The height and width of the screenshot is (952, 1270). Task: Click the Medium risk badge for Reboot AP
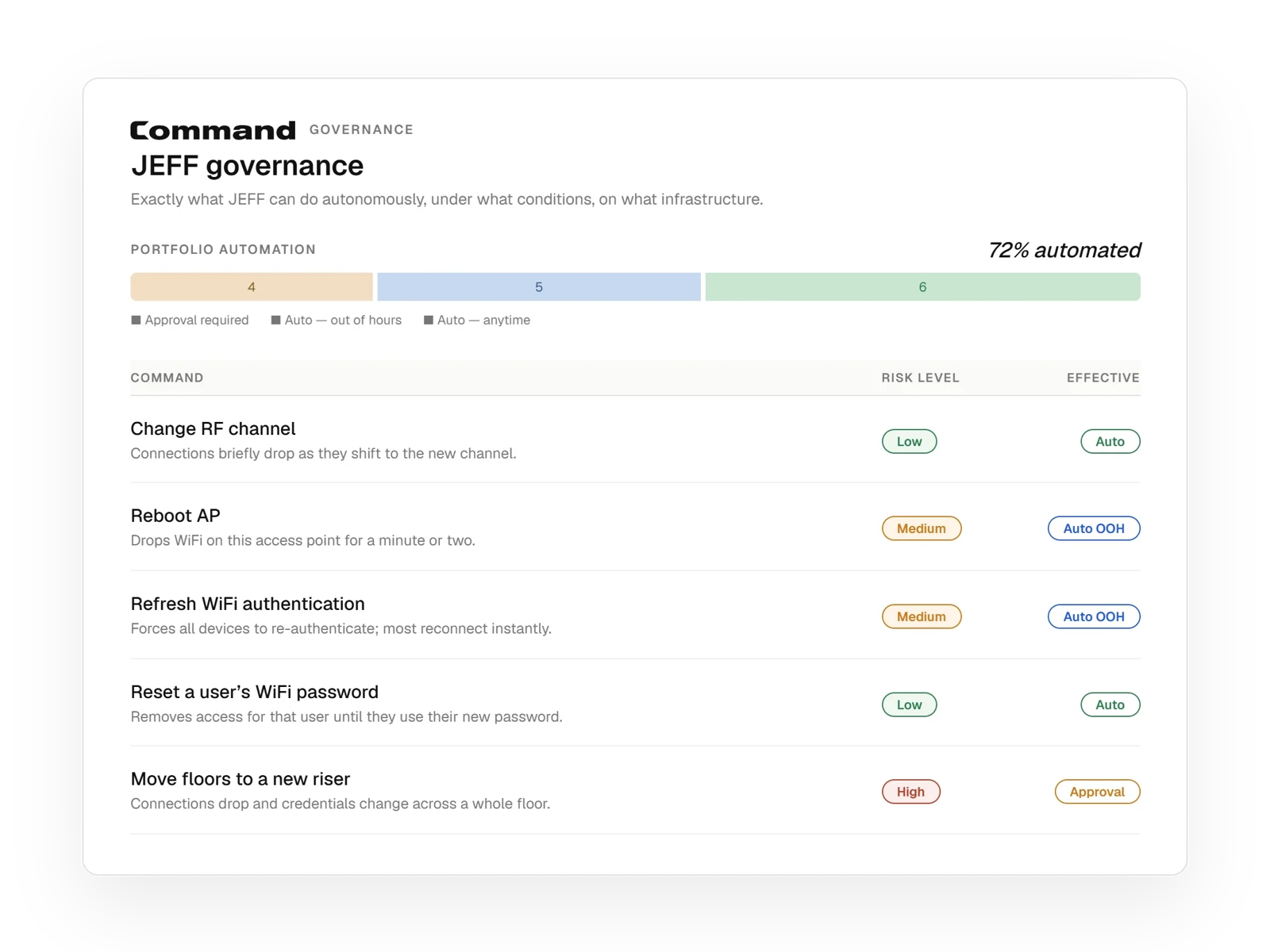[x=921, y=528]
